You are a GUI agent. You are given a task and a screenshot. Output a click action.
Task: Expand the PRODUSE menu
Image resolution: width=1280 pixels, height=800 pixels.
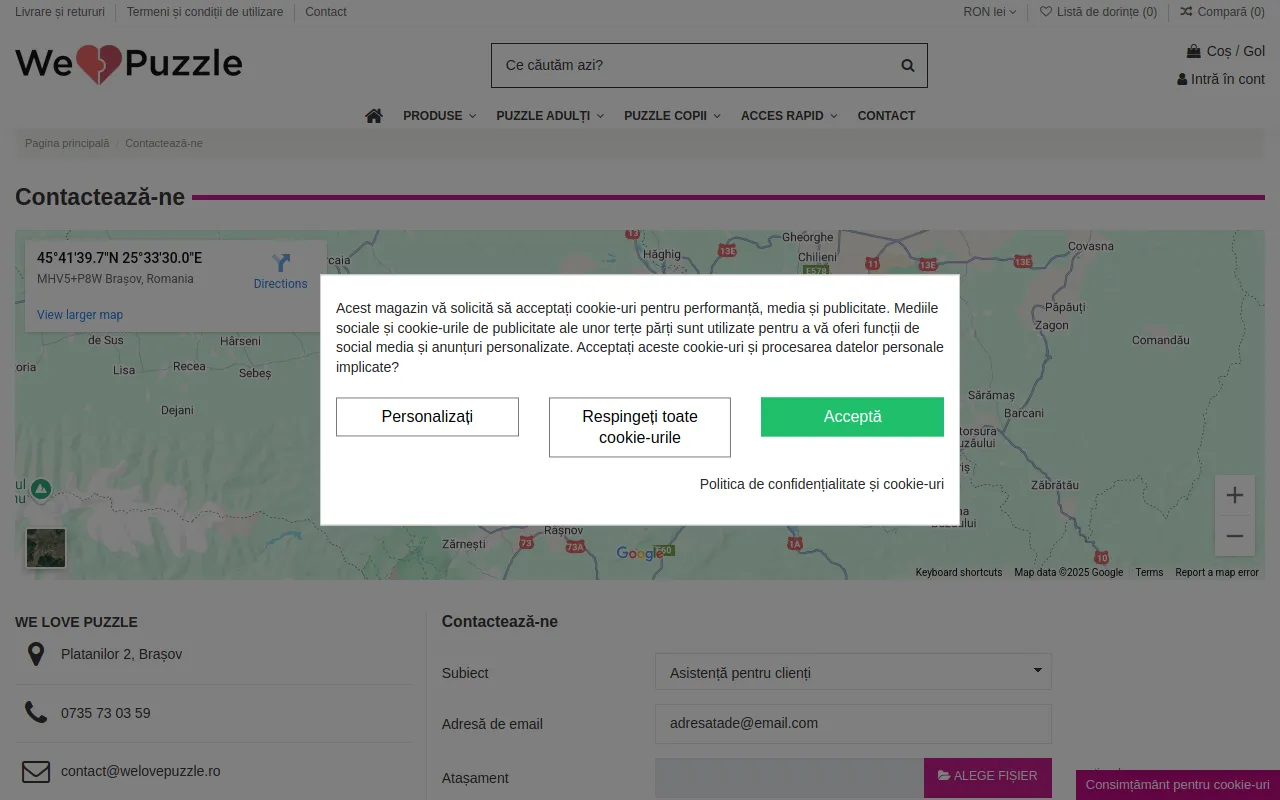click(439, 116)
